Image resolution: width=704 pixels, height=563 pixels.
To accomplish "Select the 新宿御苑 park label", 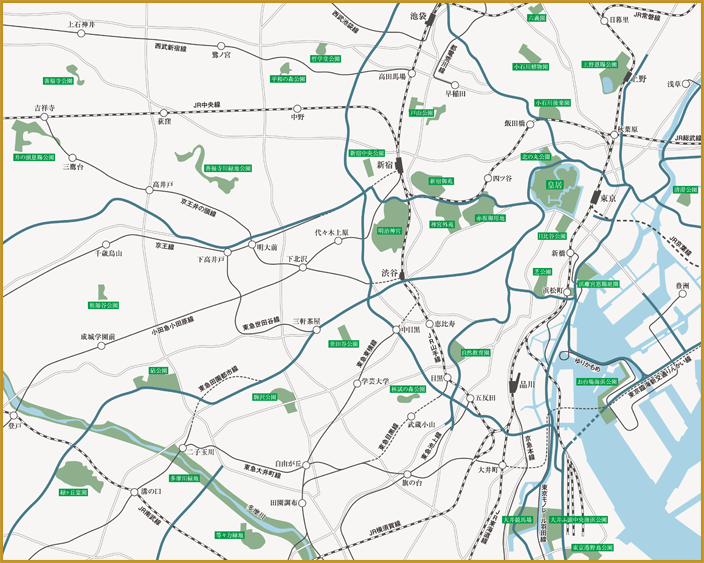I will tap(442, 180).
